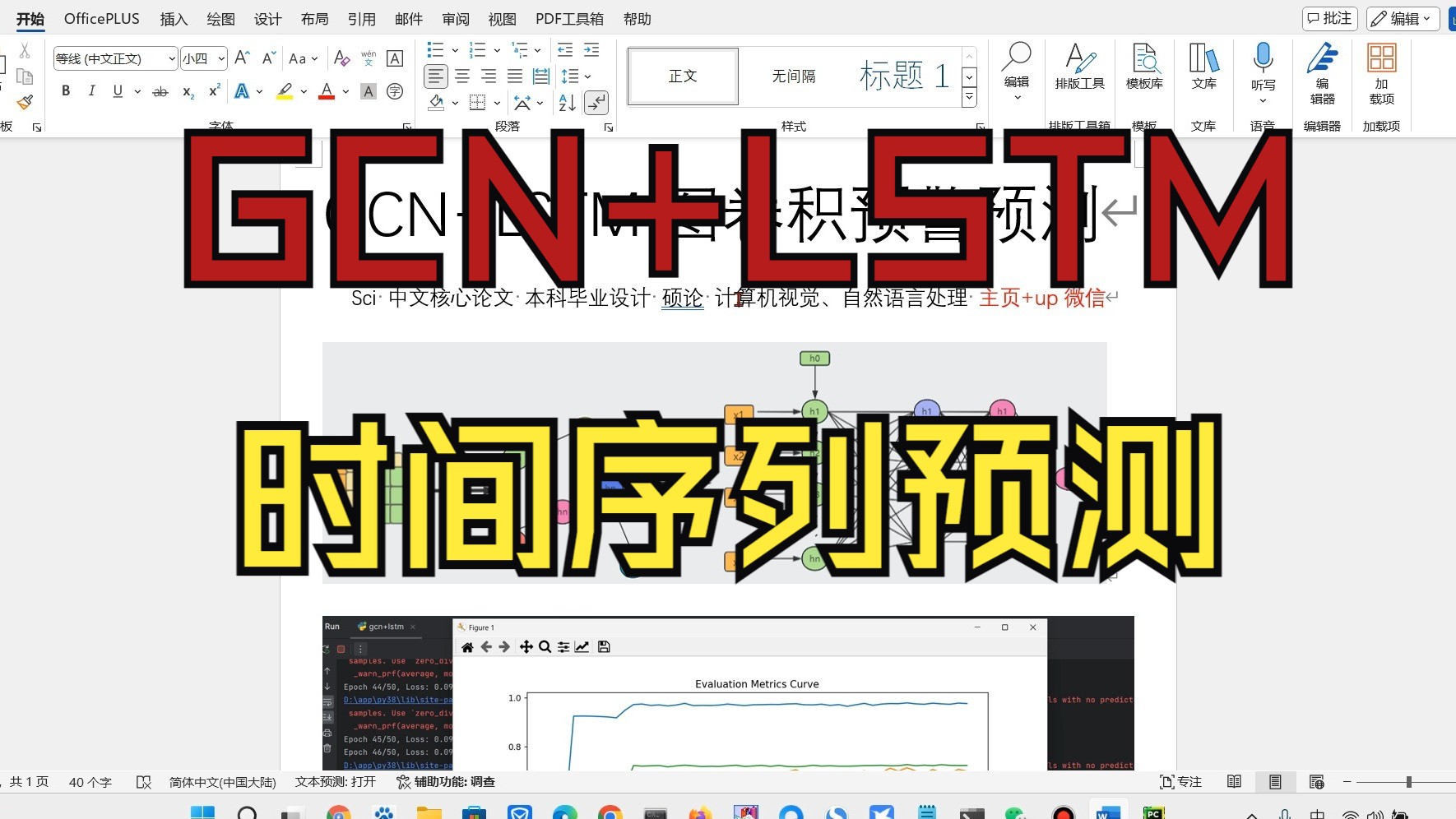Open the 开始 ribbon tab
The height and width of the screenshot is (819, 1456).
(30, 19)
